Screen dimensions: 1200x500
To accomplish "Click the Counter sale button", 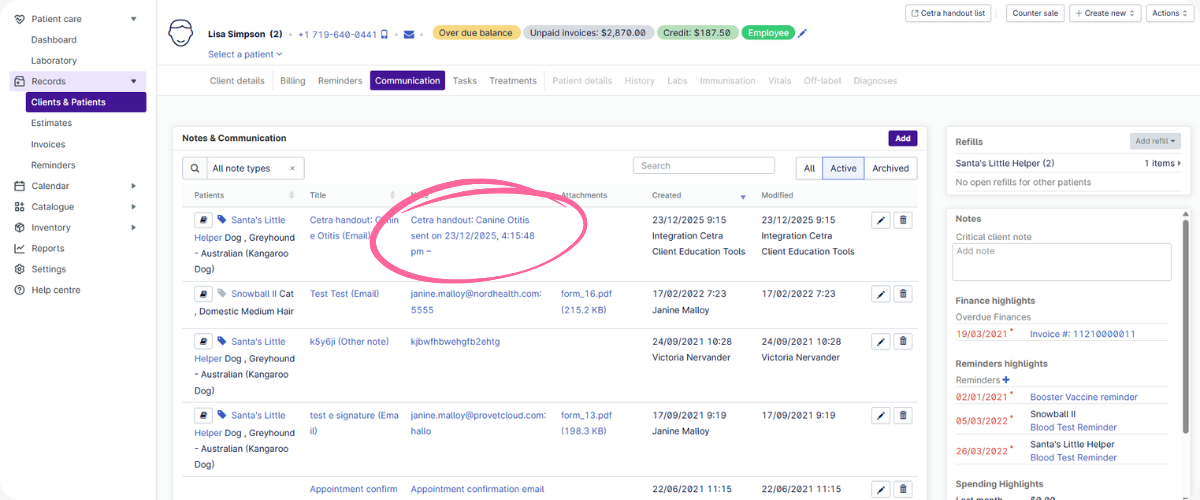I will click(x=1034, y=13).
